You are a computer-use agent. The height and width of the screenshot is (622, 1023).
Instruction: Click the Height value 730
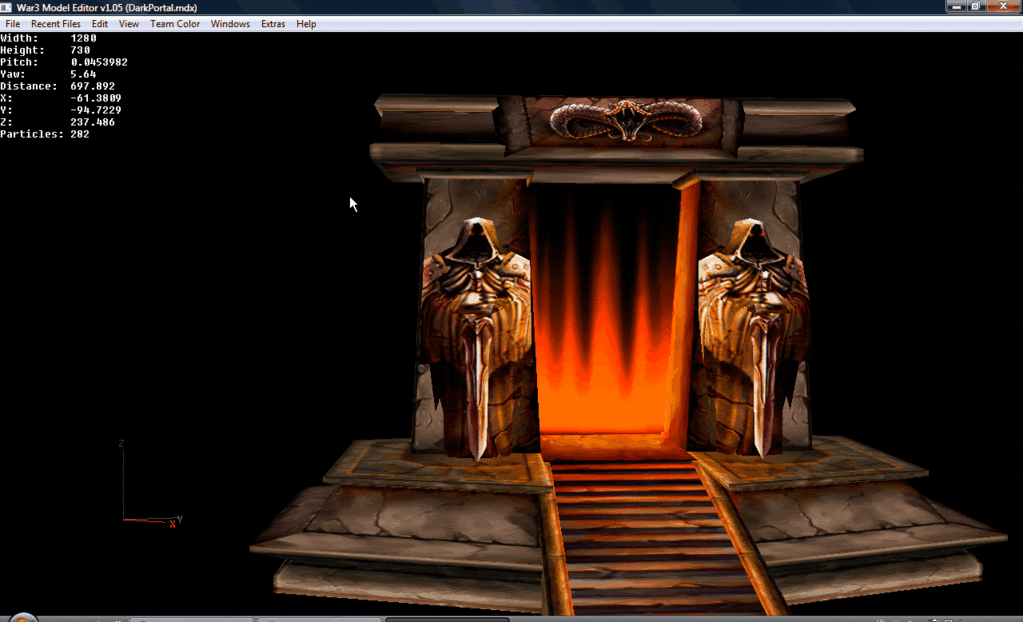click(x=80, y=50)
